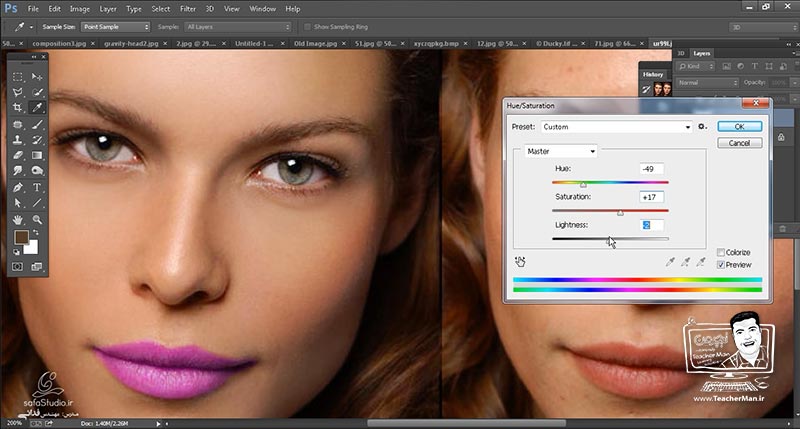Select the Healing Brush tool
Screen dimensions: 800x429
tap(18, 124)
